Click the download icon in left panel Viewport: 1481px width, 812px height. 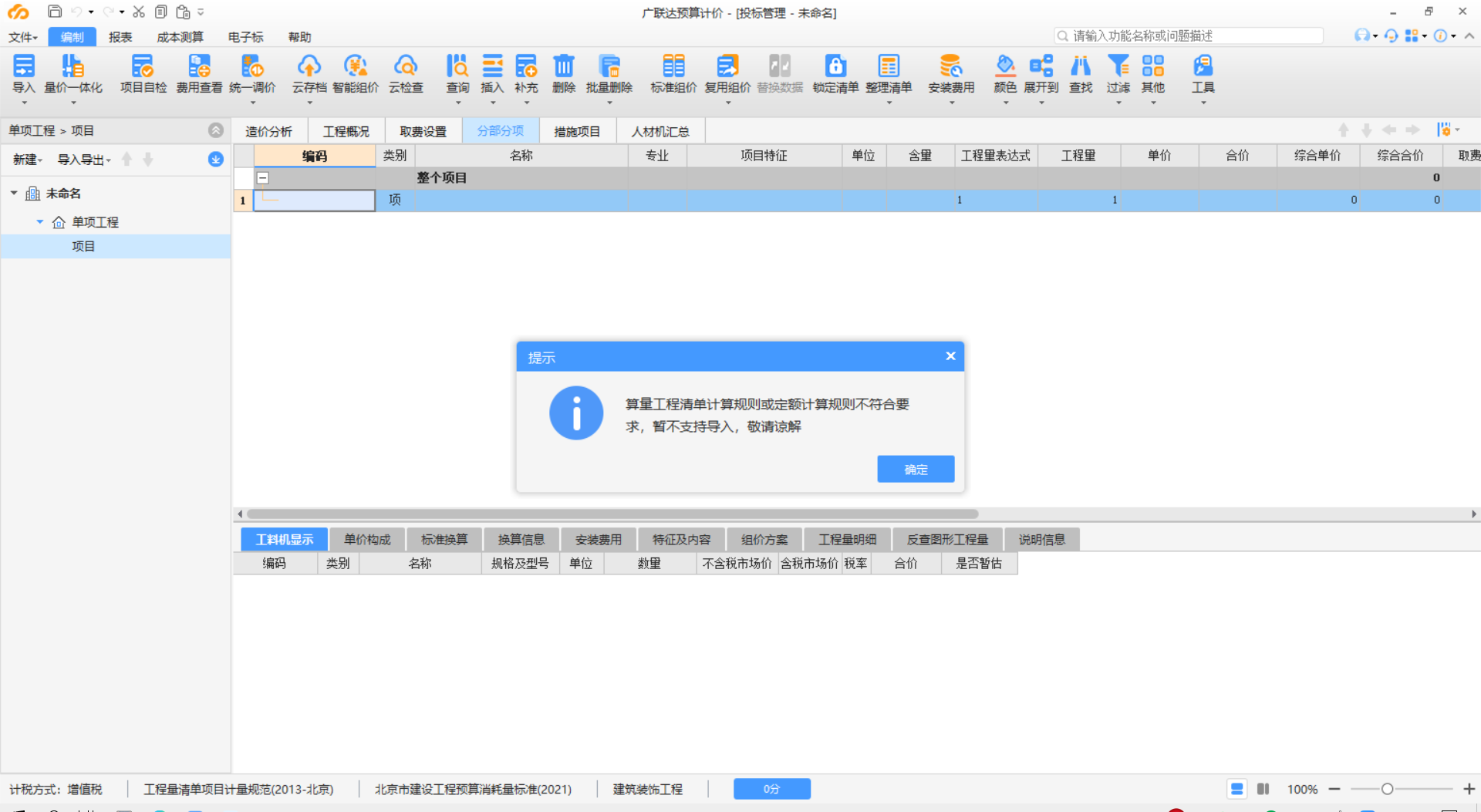pyautogui.click(x=216, y=159)
